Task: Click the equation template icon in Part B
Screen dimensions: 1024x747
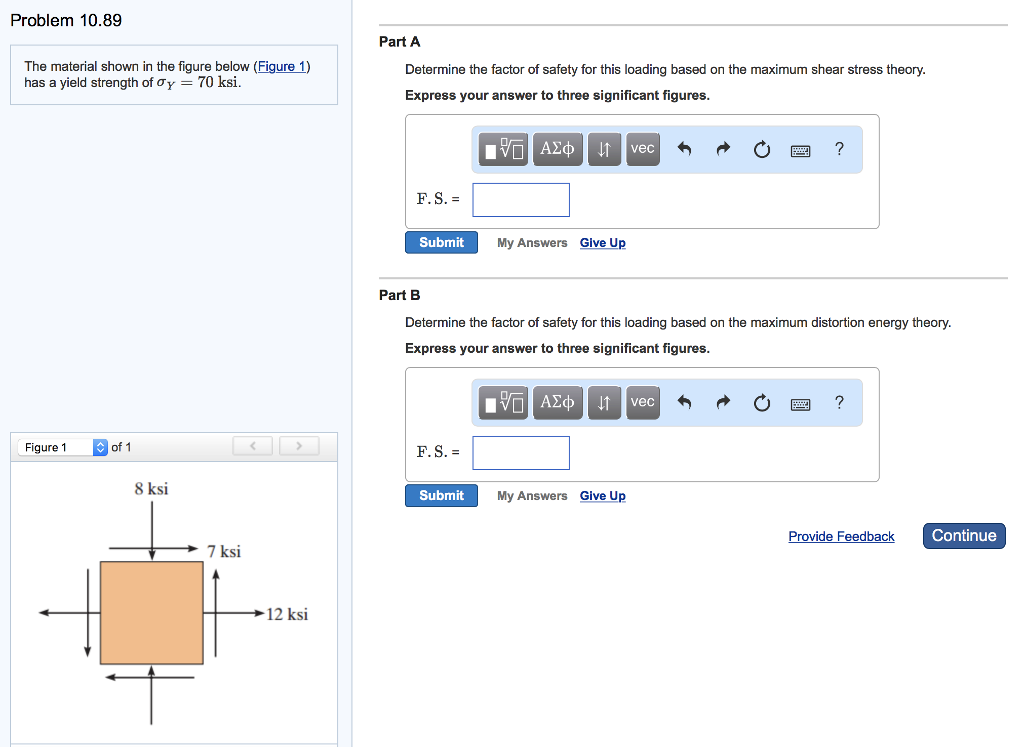Action: pyautogui.click(x=502, y=402)
